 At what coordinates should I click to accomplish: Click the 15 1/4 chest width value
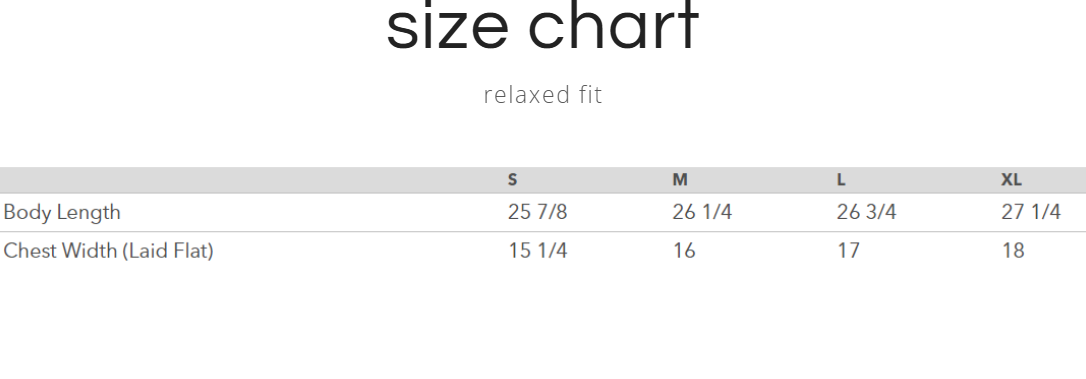point(537,251)
